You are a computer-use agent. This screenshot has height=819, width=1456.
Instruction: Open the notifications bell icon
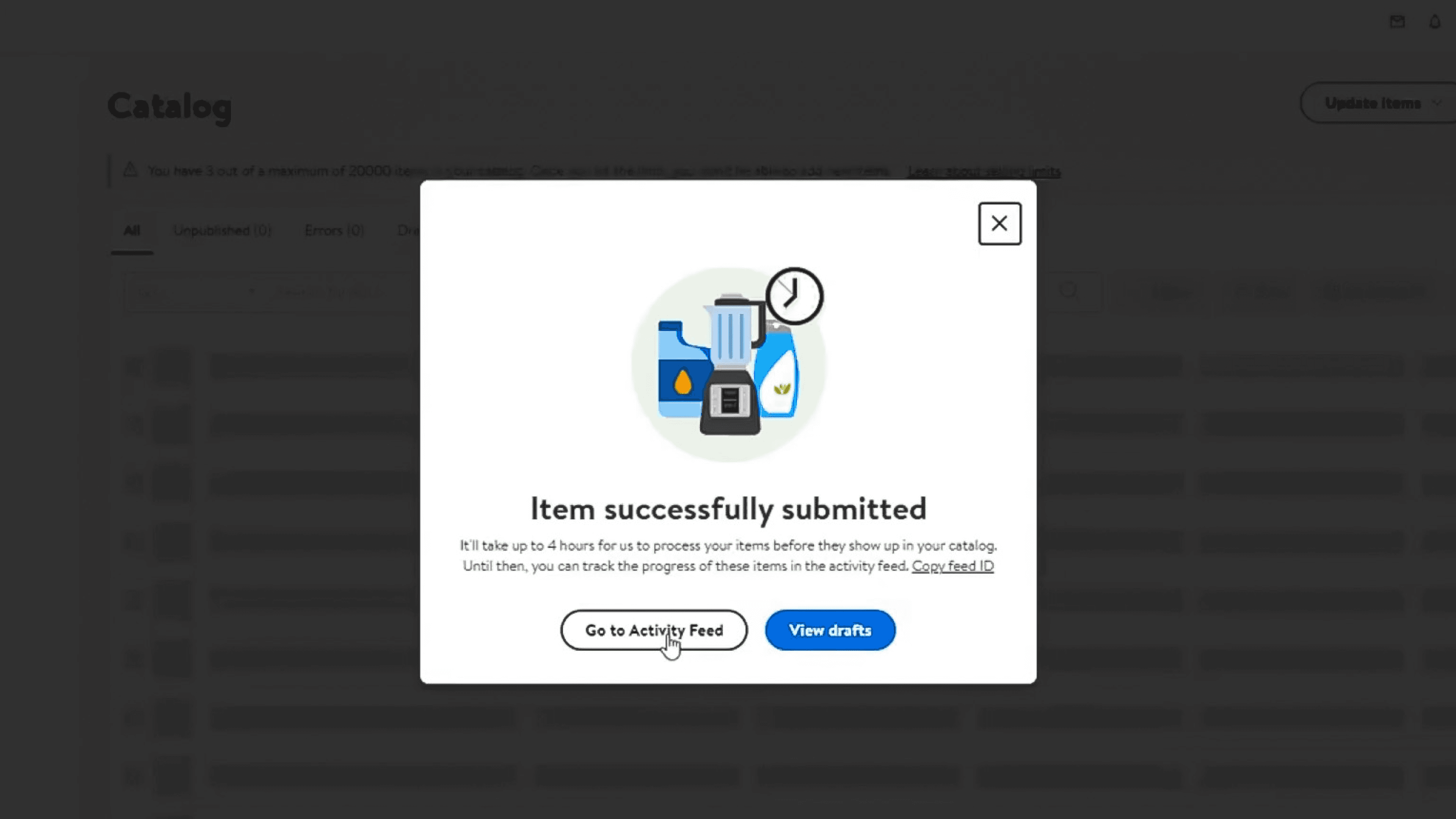pyautogui.click(x=1435, y=22)
